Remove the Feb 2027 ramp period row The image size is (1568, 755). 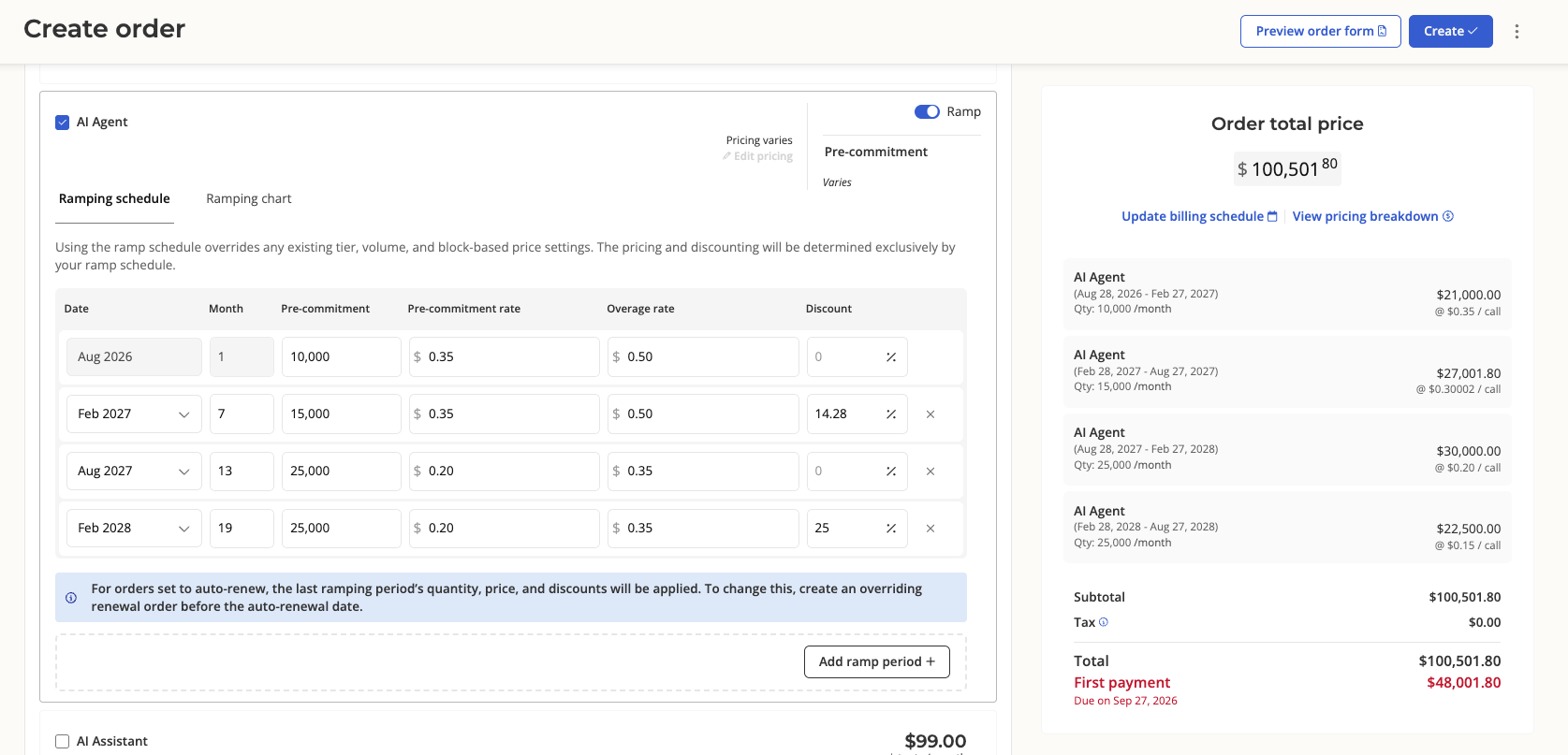click(x=931, y=414)
